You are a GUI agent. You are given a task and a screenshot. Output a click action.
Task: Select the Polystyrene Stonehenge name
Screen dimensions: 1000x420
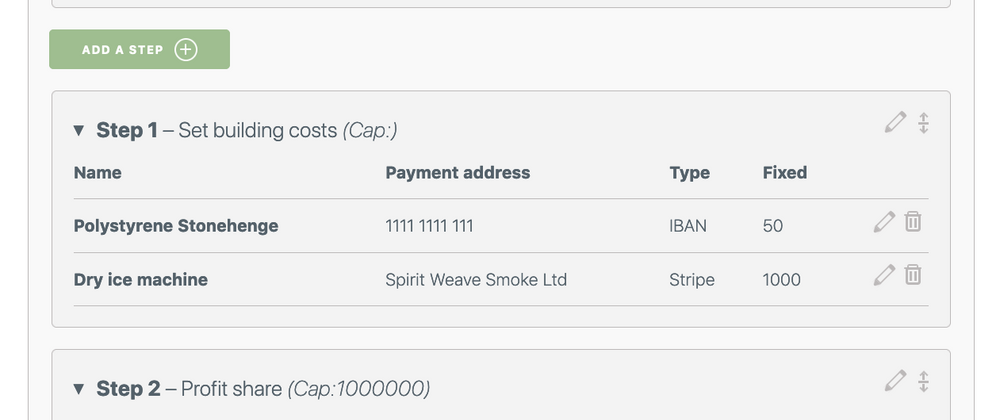(176, 226)
